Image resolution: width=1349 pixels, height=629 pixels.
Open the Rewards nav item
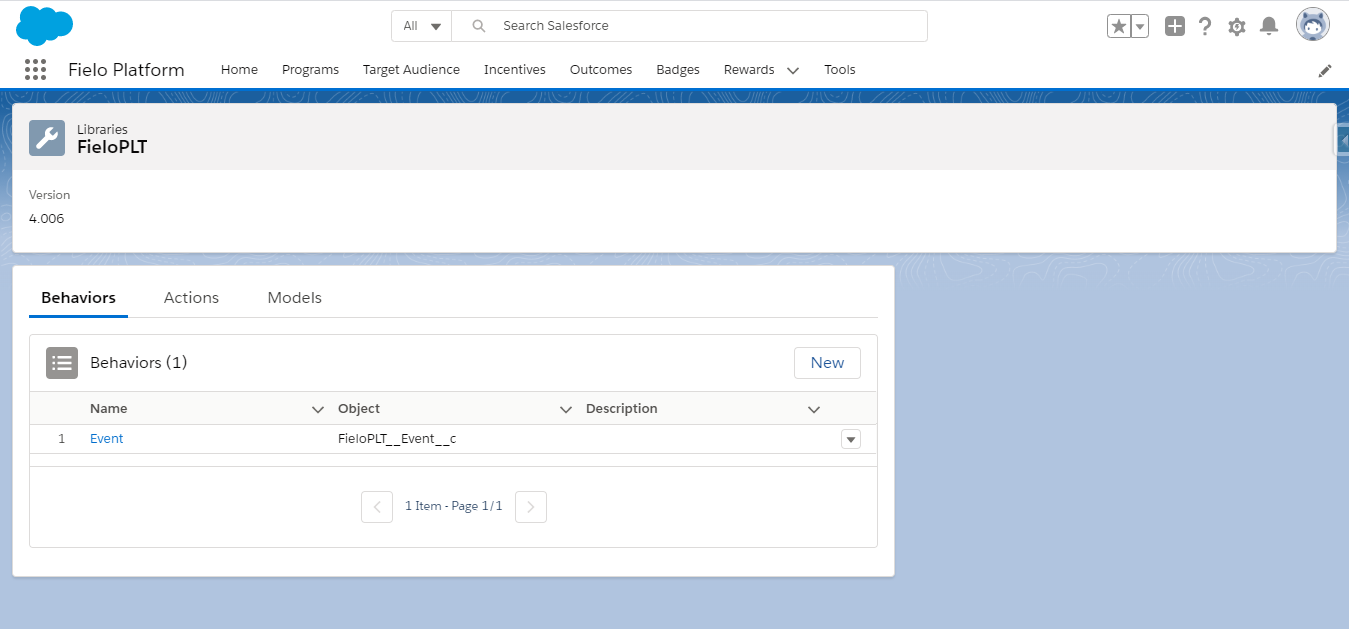pyautogui.click(x=749, y=70)
